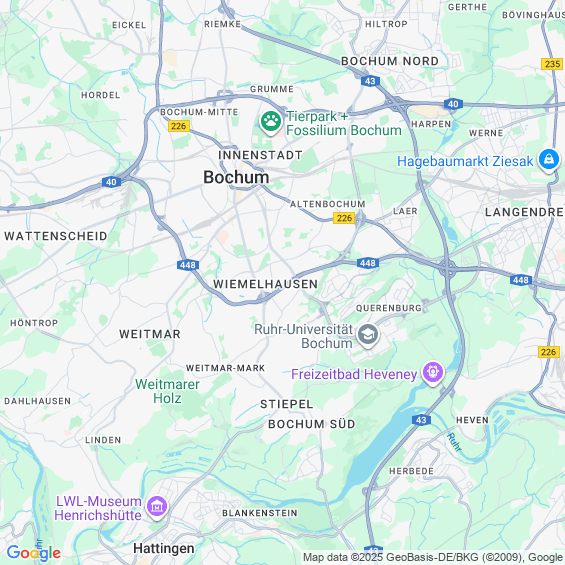Viewport: 565px width, 565px height.
Task: Select the Hagebaumarkt Ziesak shopping pin
Action: tap(548, 160)
